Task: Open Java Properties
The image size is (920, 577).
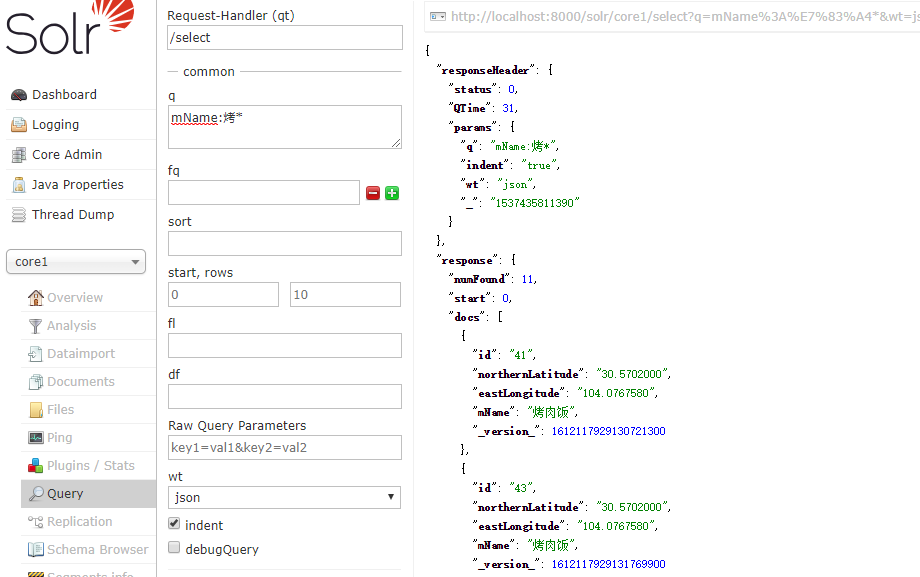Action: click(x=77, y=184)
